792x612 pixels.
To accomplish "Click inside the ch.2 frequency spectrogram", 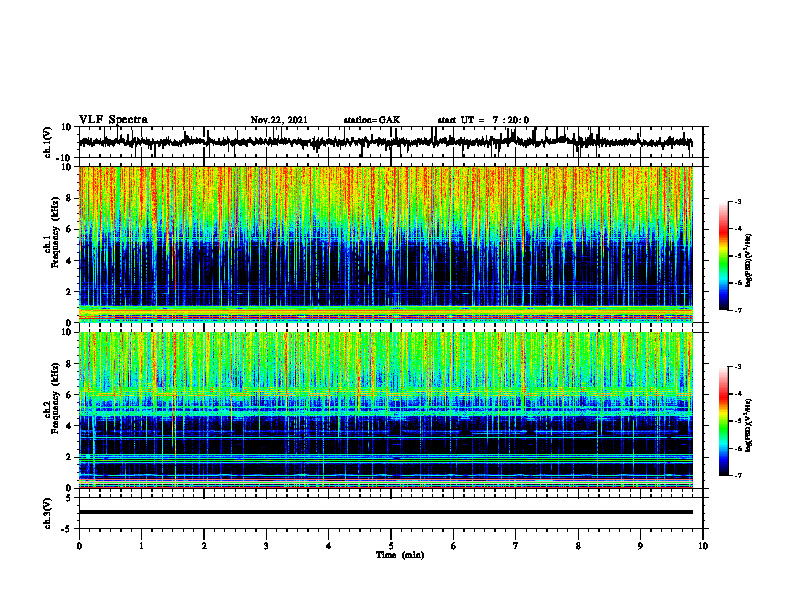I will pyautogui.click(x=386, y=410).
